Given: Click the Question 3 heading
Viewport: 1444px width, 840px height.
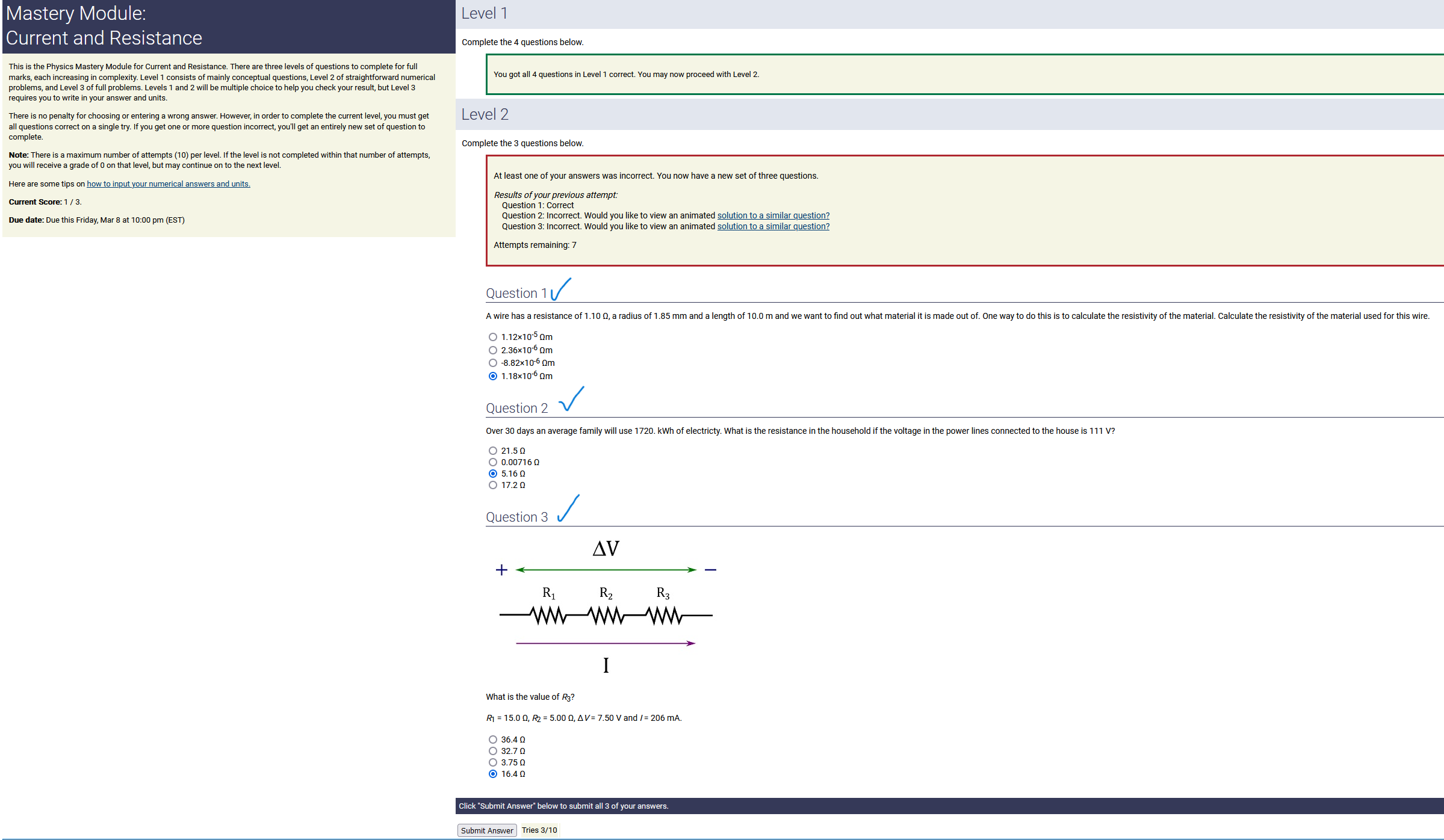Looking at the screenshot, I should click(x=516, y=517).
